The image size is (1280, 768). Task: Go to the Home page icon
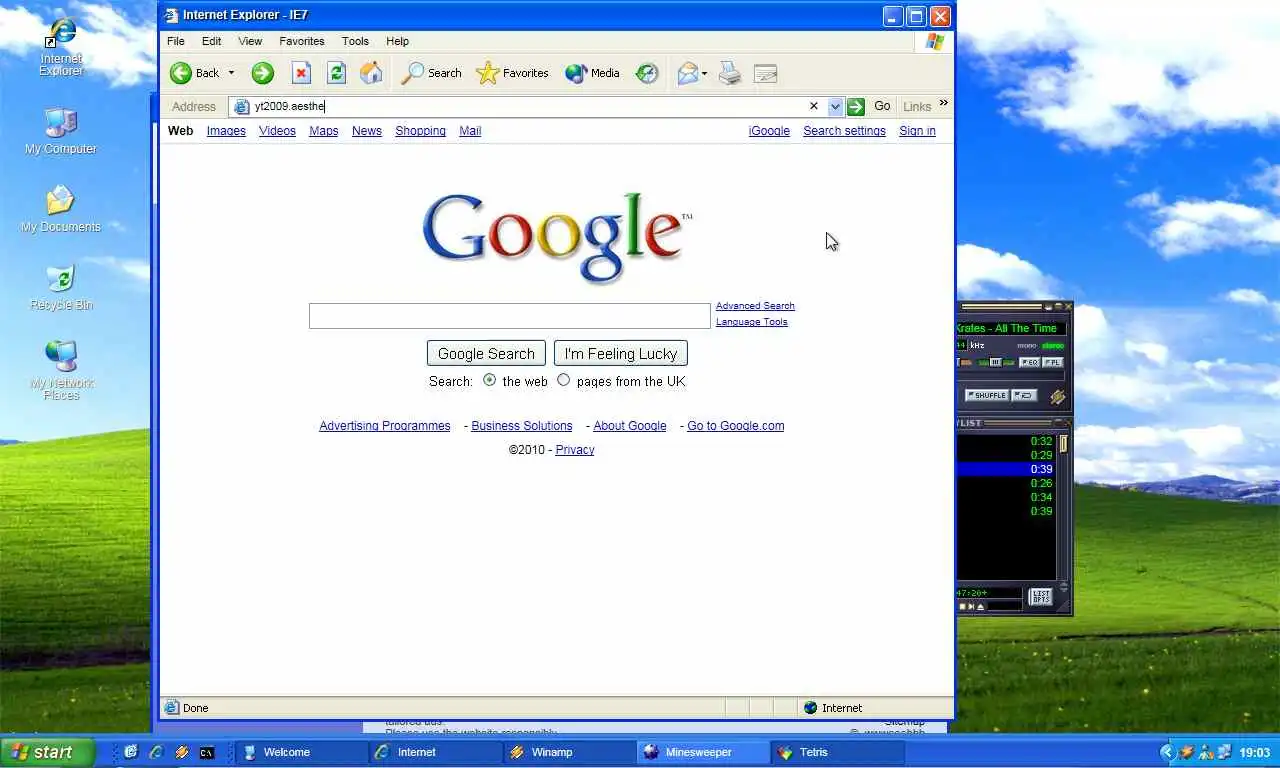(371, 73)
